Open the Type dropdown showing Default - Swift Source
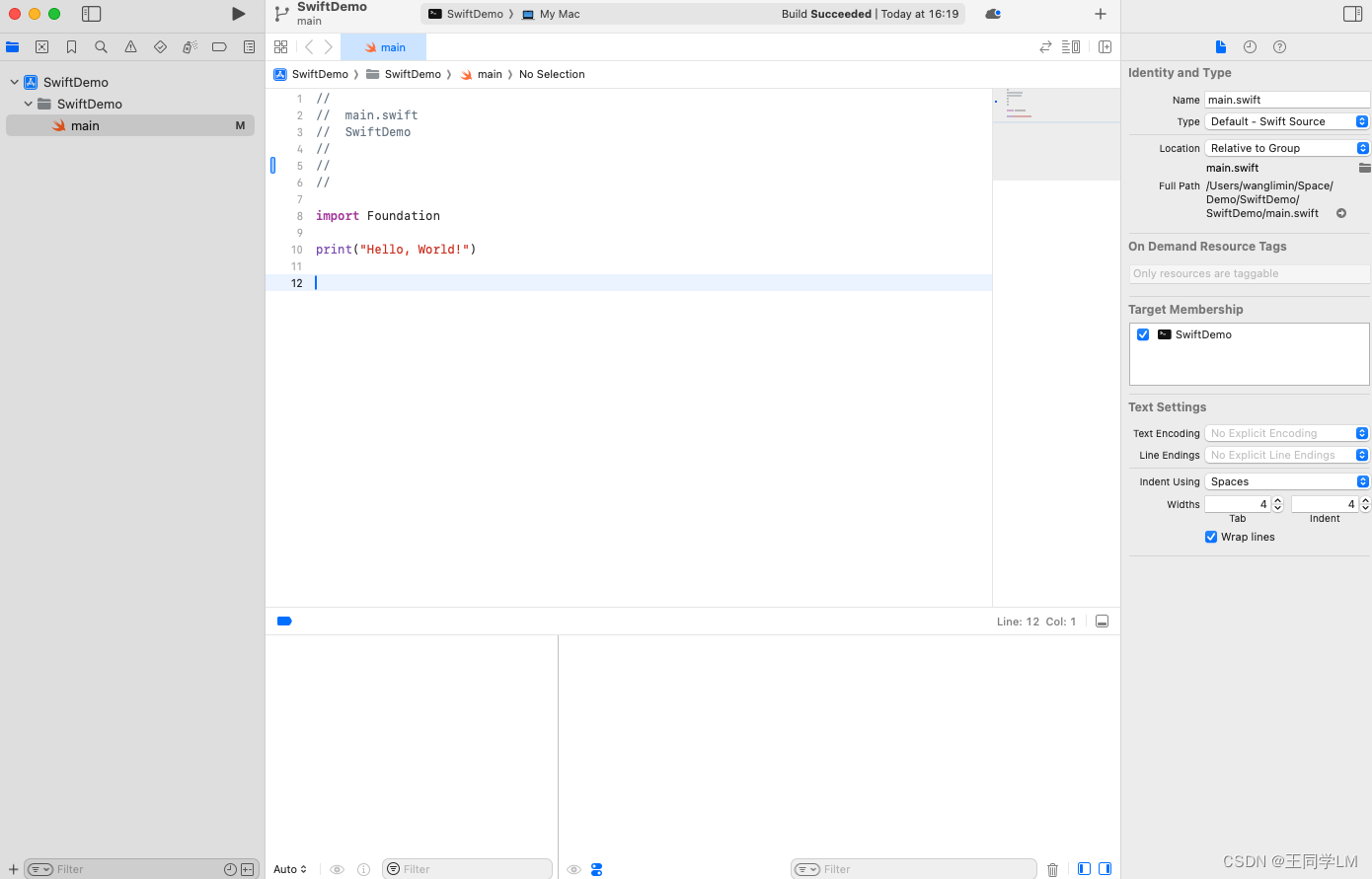Viewport: 1372px width, 879px height. coord(1287,121)
